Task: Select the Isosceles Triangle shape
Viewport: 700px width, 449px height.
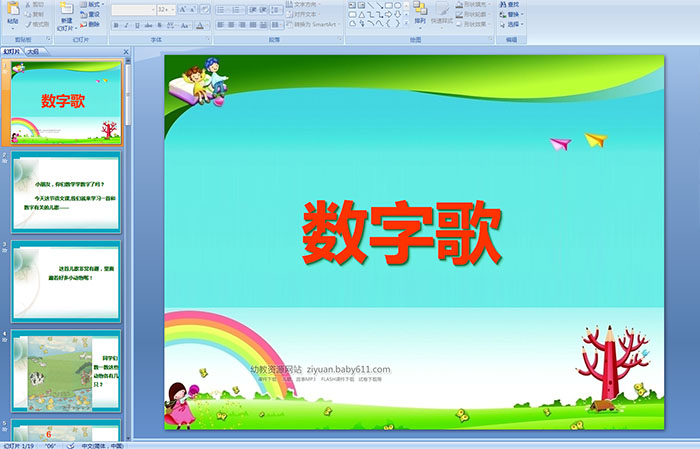Action: pos(361,14)
